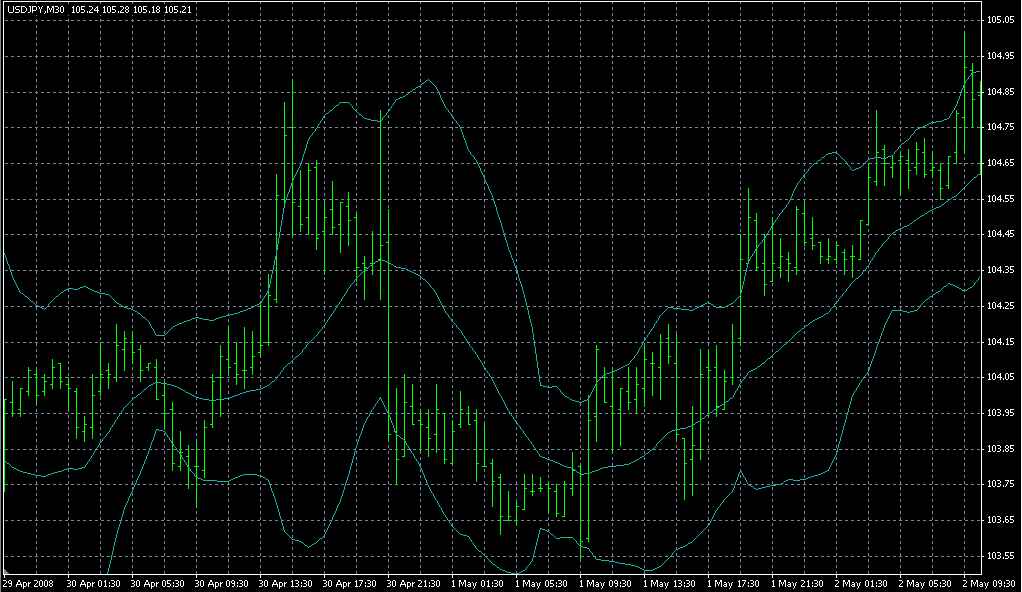
Task: Click the 105.05 price scale label
Action: [1000, 20]
